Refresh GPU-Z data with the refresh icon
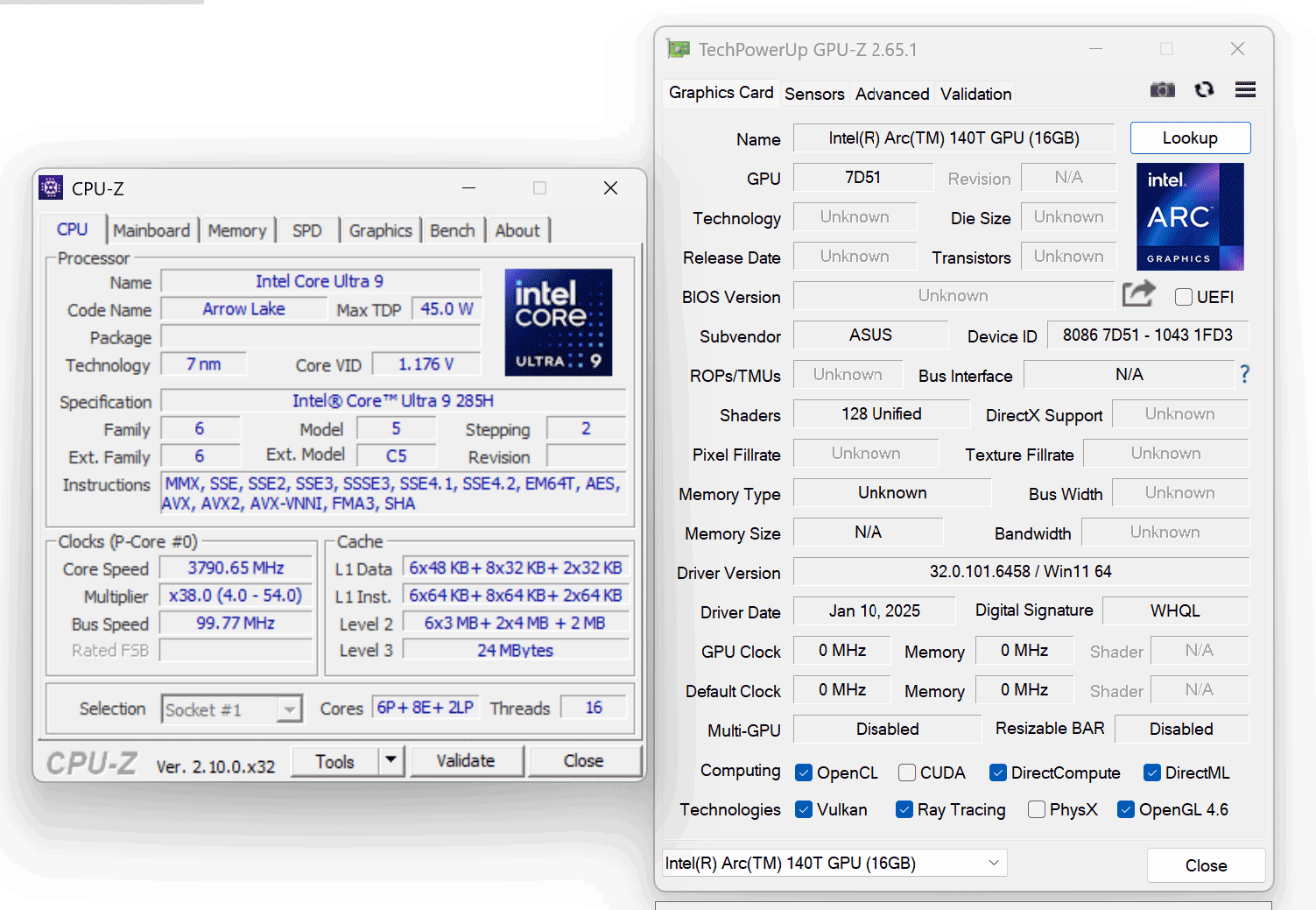 pos(1205,89)
